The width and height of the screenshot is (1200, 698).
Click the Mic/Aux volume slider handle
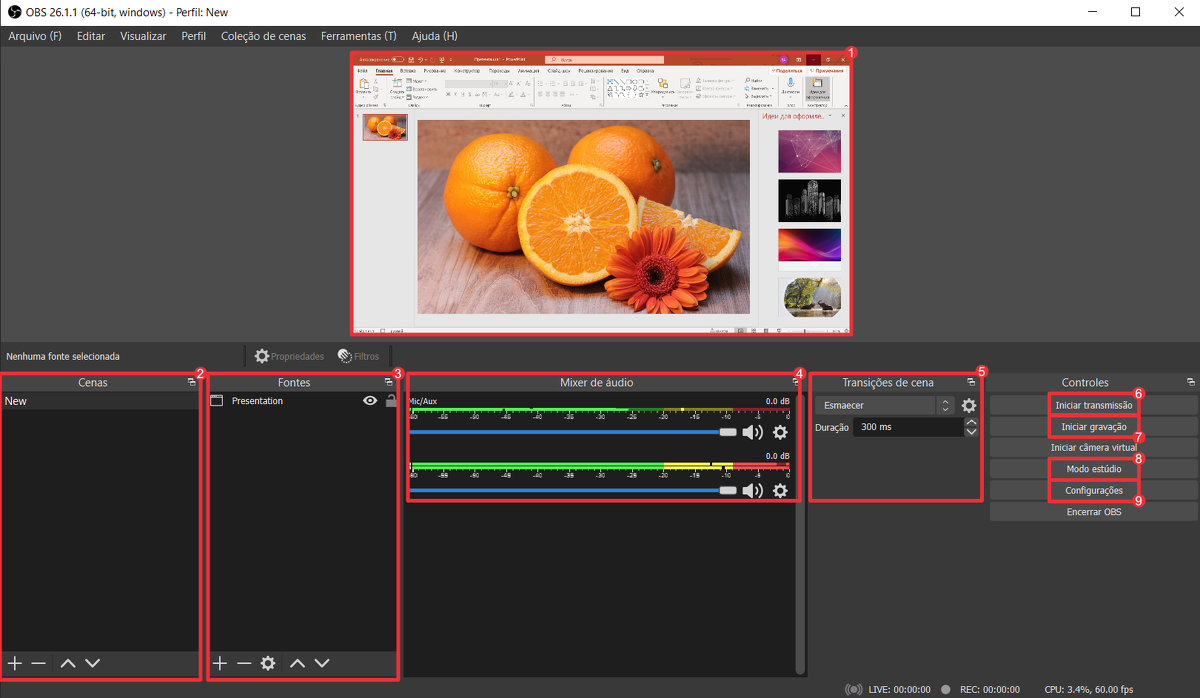pos(728,433)
